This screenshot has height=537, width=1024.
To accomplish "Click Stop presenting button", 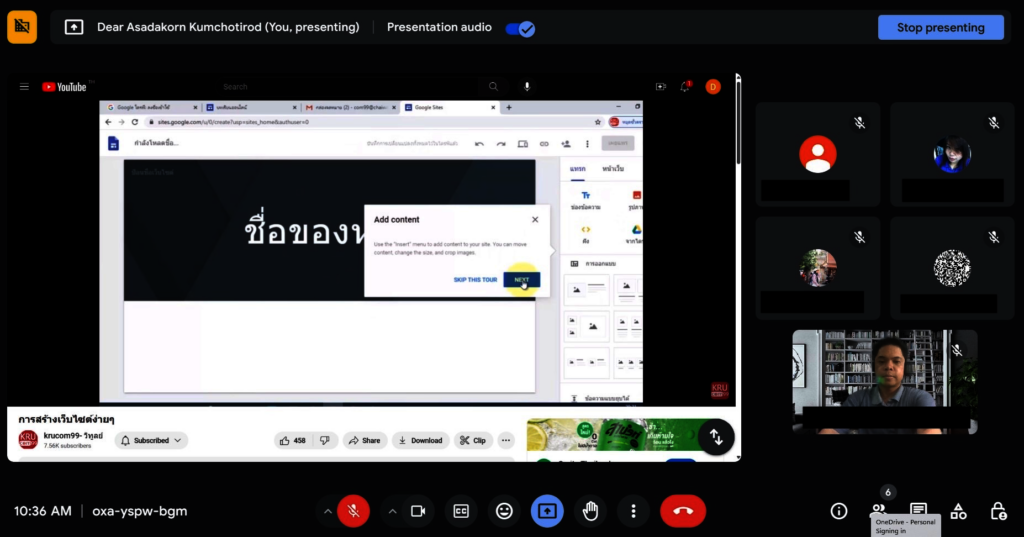I will pos(940,28).
